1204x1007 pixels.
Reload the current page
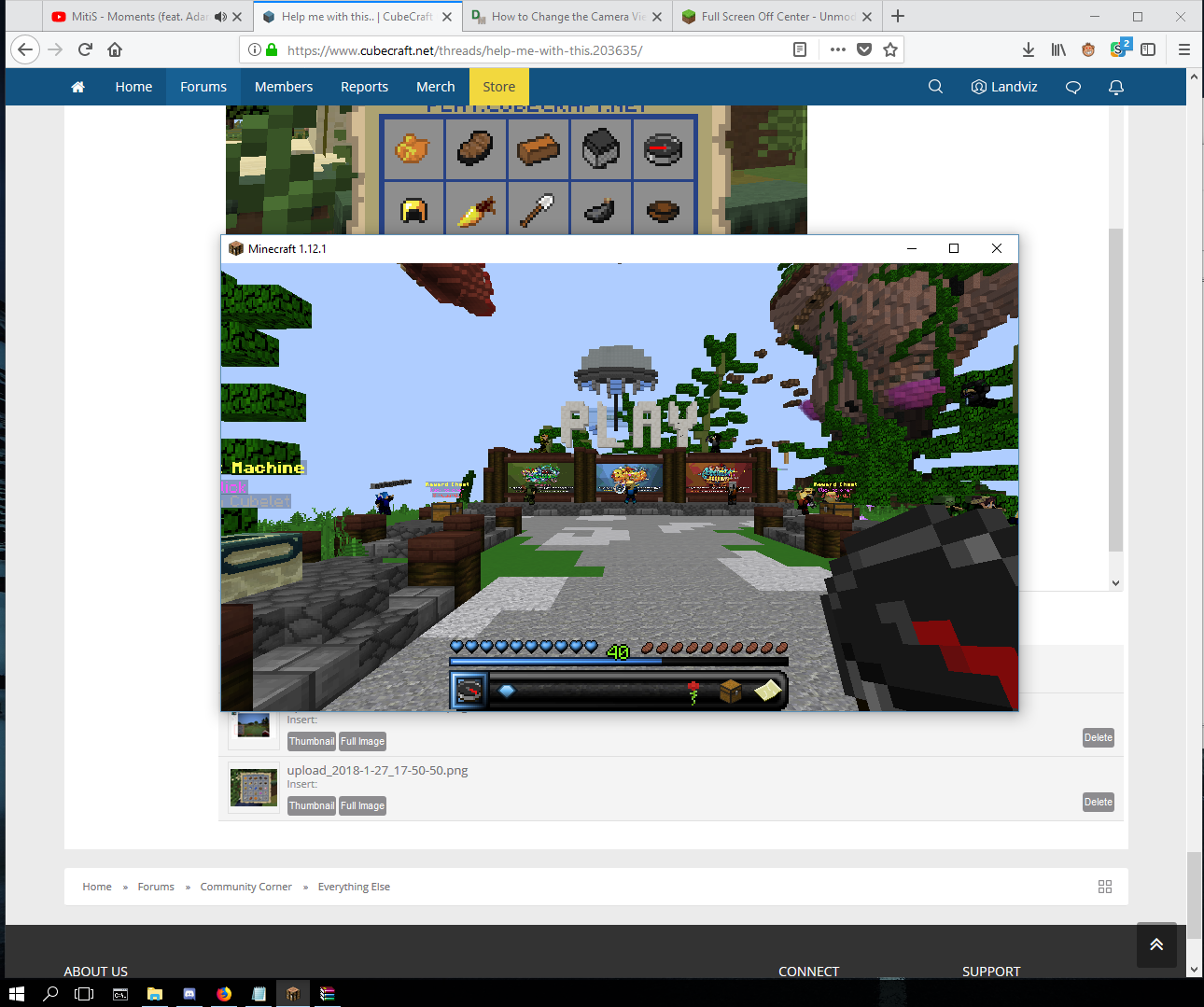coord(85,49)
